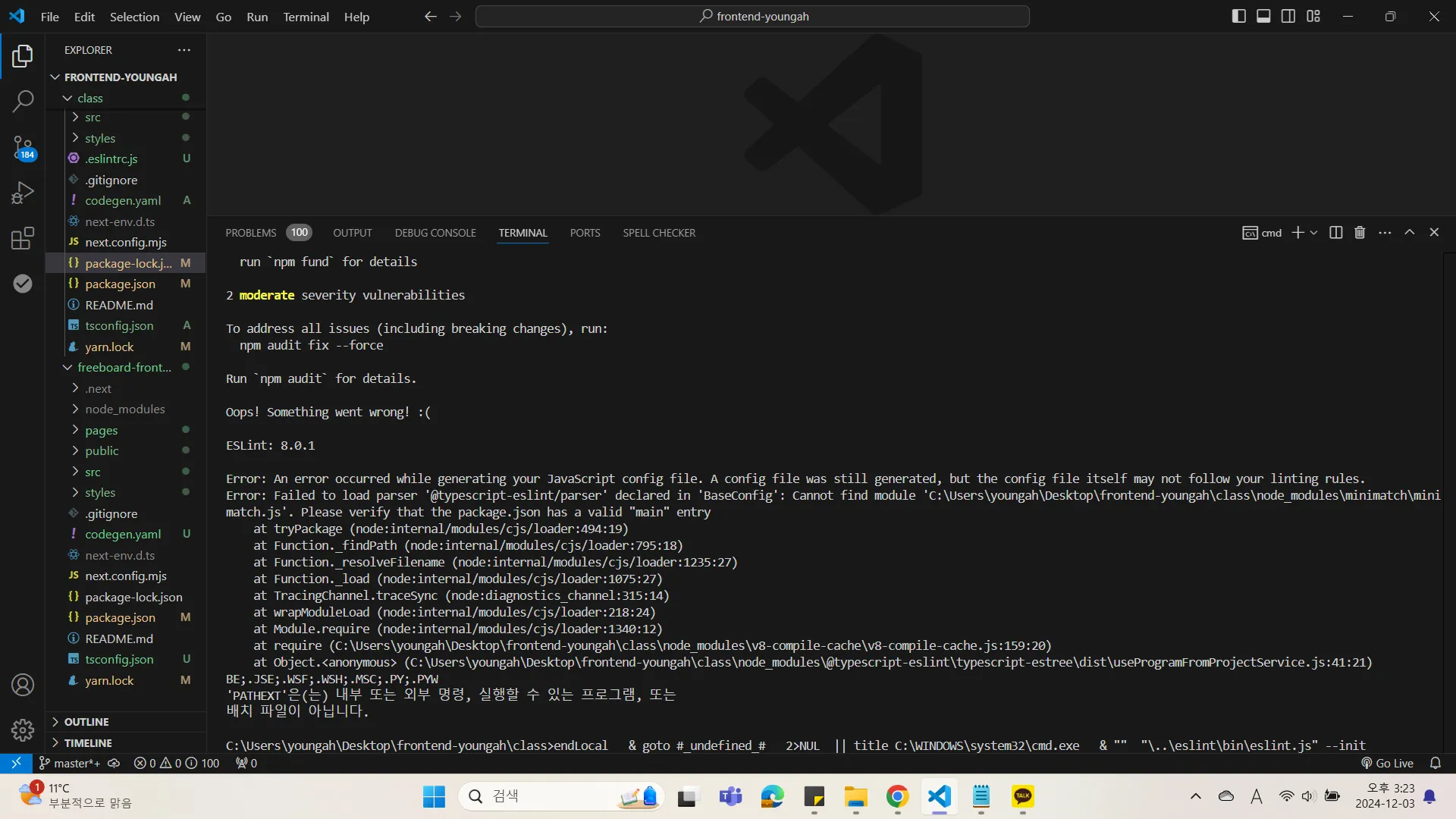Open KakaoTalk from taskbar
The height and width of the screenshot is (819, 1456).
[1022, 796]
